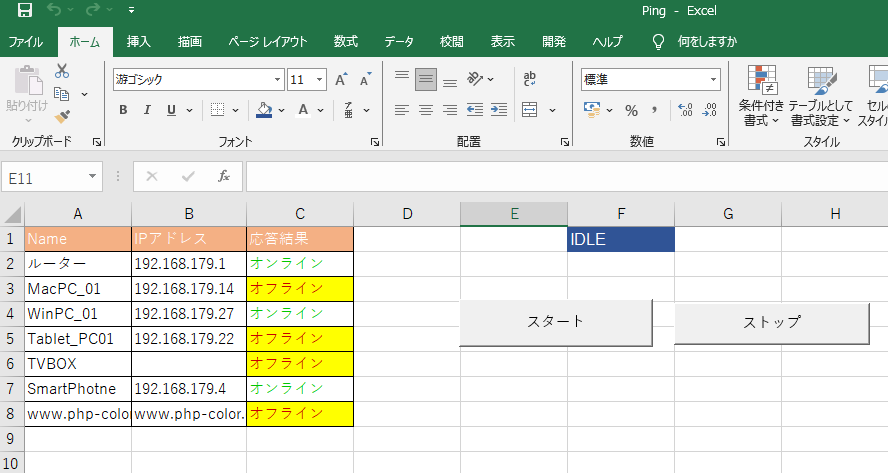Open the データ ribbon tab
Image resolution: width=888 pixels, height=473 pixels.
399,42
